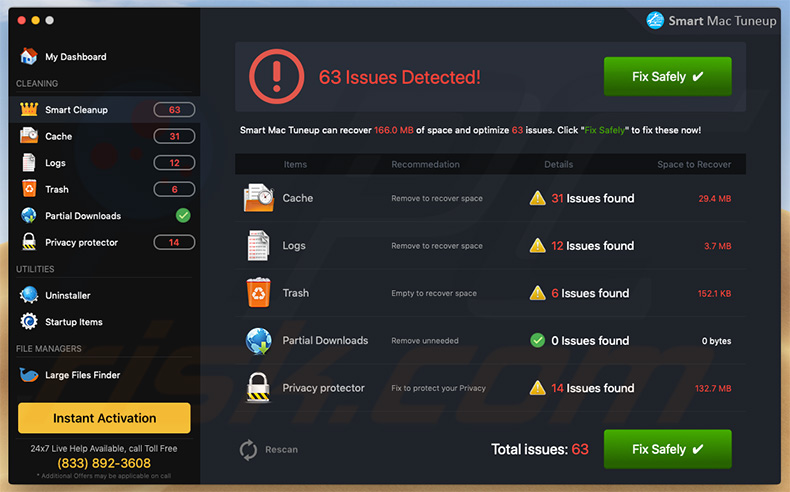The height and width of the screenshot is (492, 790).
Task: Click the "63 Issues Detected!" heading
Action: (x=400, y=77)
